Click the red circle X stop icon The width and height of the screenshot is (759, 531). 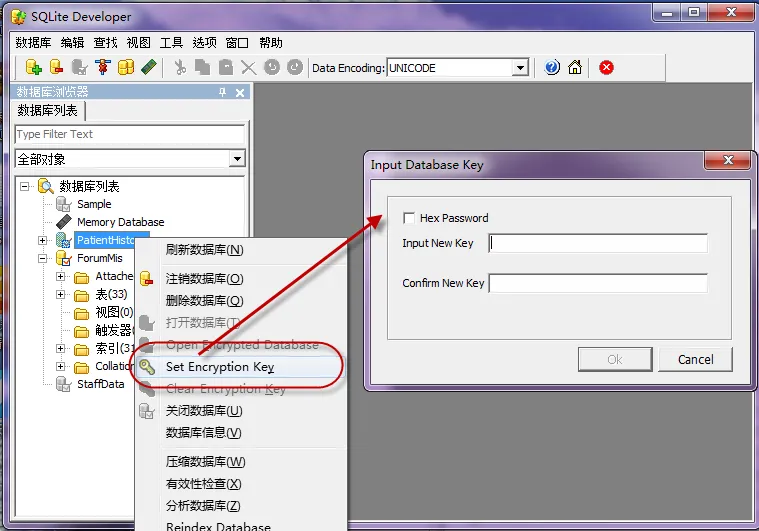tap(606, 67)
